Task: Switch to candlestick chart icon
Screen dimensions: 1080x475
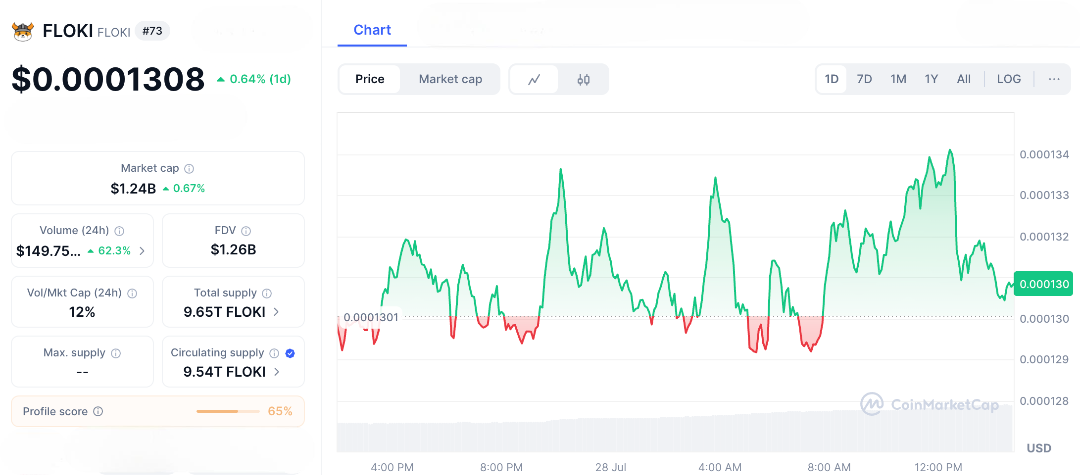Action: point(584,79)
